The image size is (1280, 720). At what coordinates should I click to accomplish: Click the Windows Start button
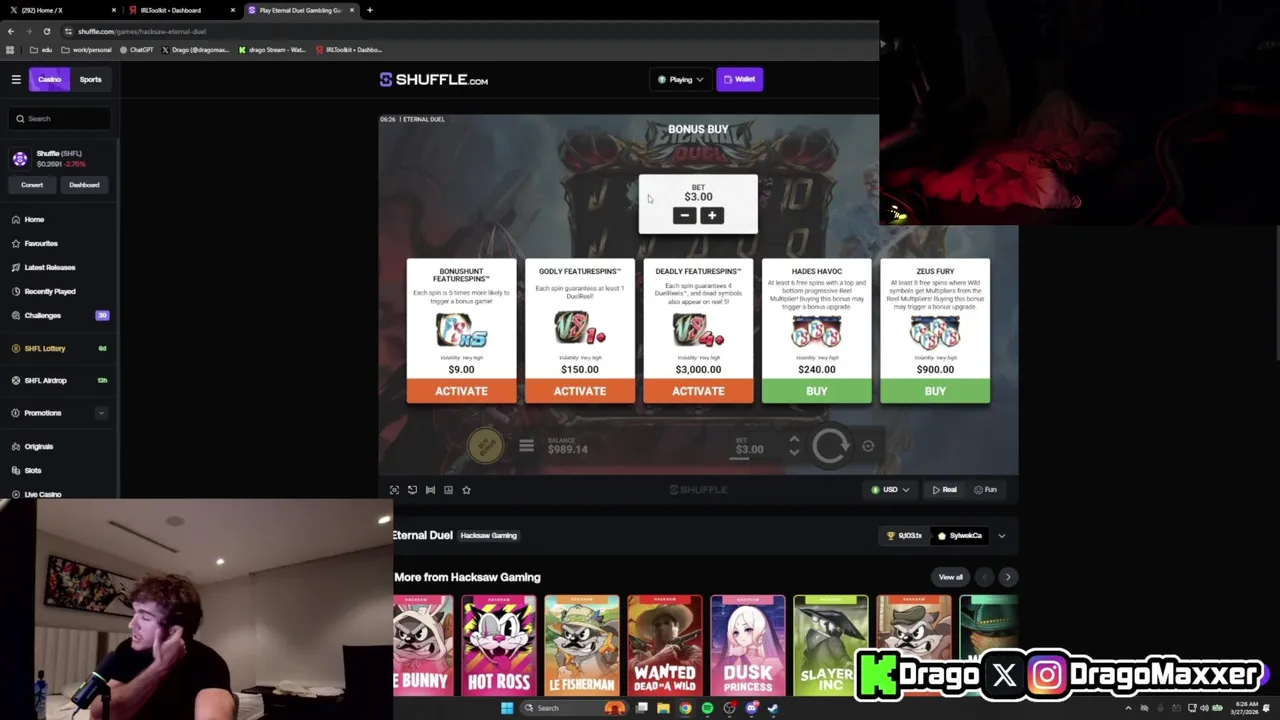(507, 708)
